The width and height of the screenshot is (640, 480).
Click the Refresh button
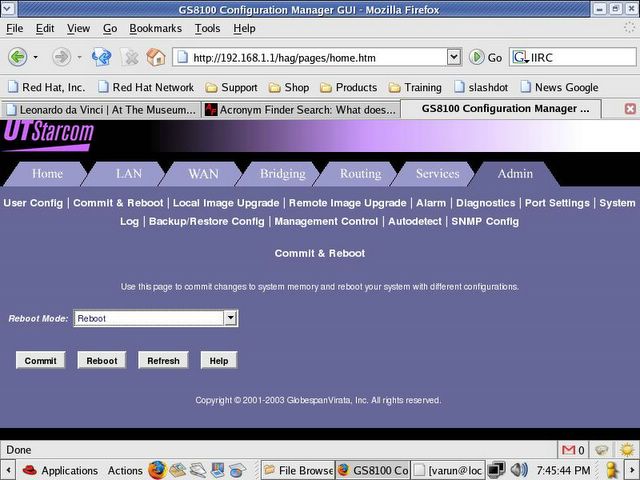click(163, 360)
